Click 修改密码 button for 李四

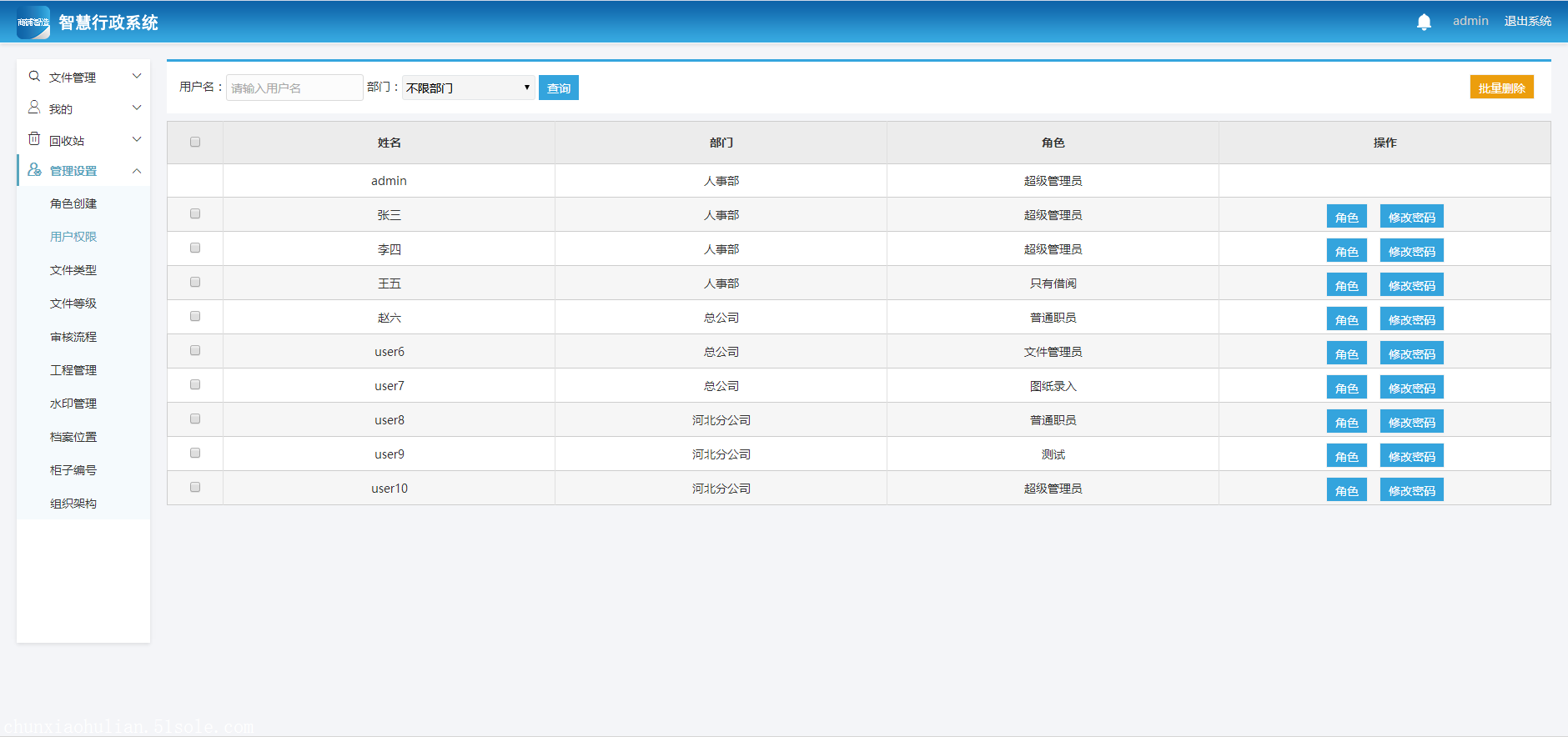coord(1411,251)
